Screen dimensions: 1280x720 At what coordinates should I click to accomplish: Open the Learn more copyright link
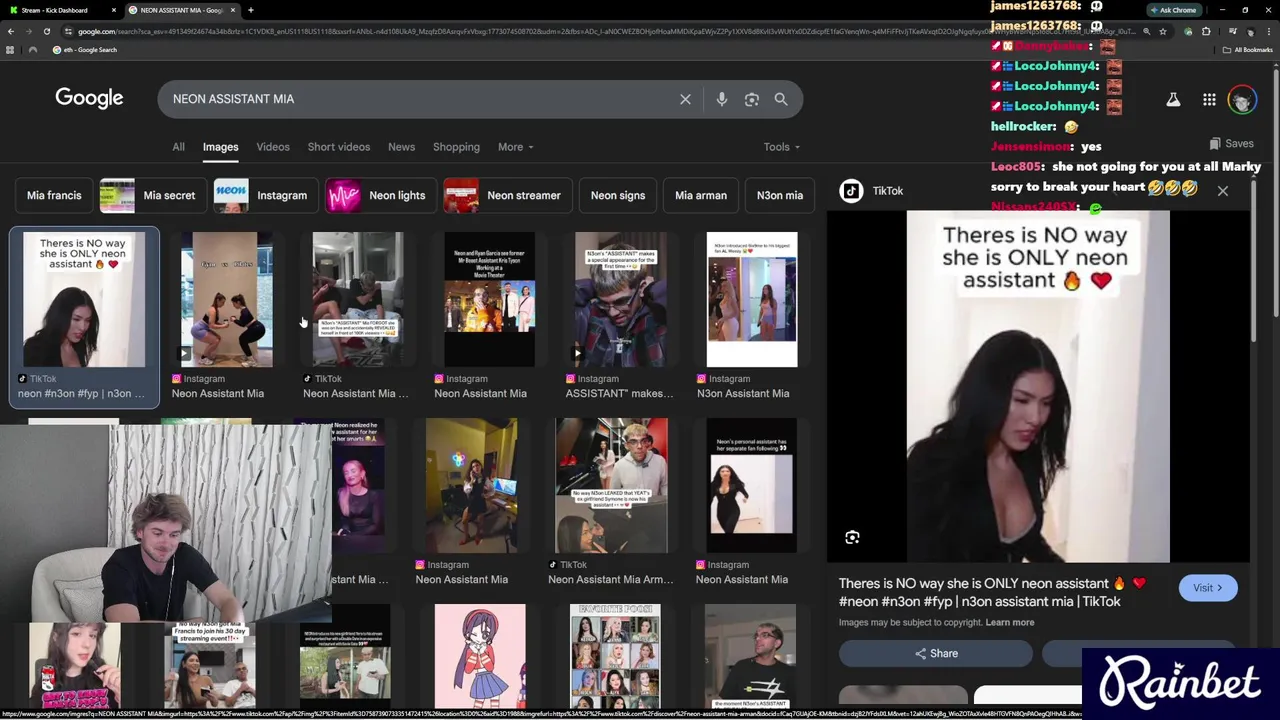coord(1010,622)
